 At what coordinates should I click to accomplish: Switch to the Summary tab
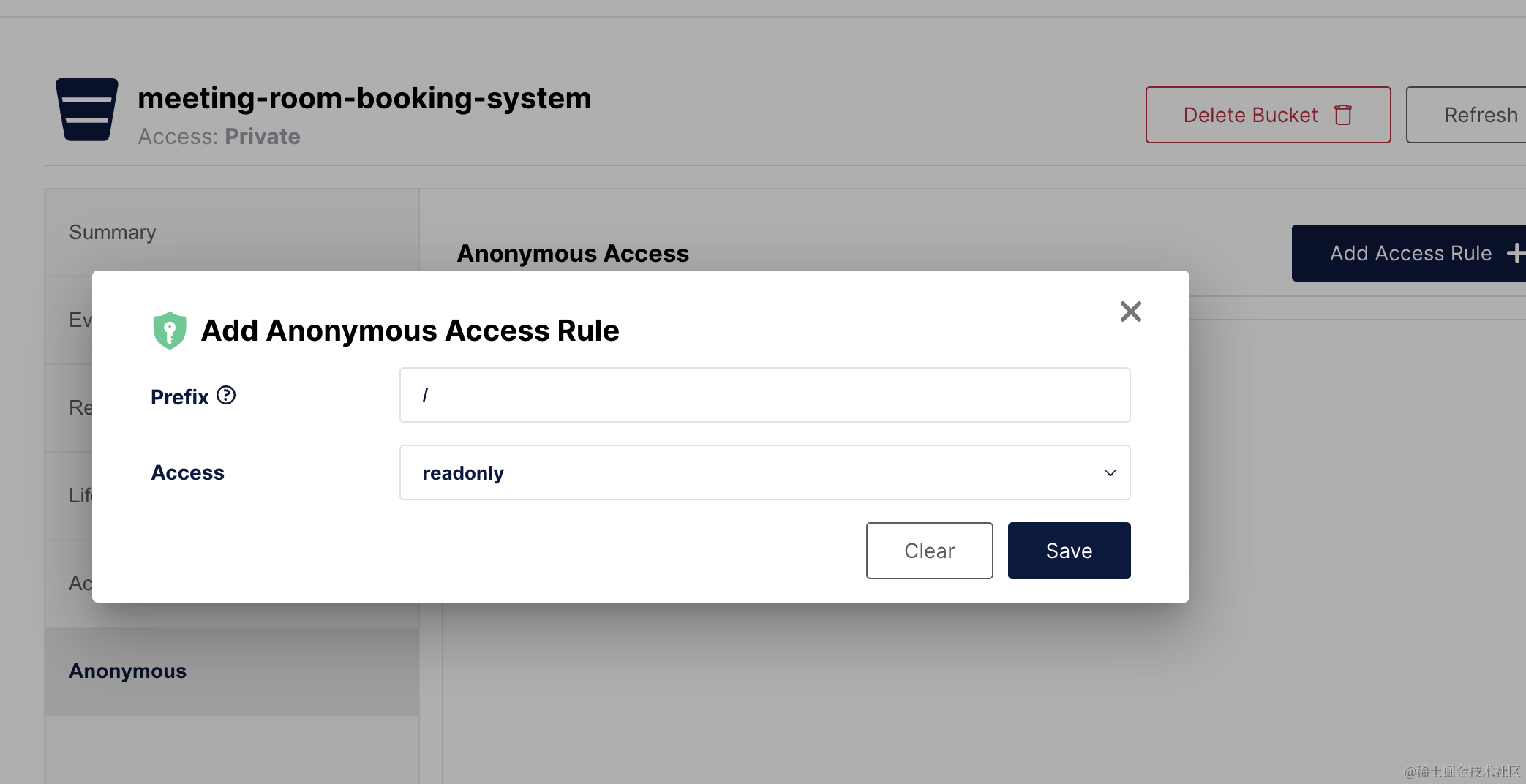pyautogui.click(x=113, y=233)
